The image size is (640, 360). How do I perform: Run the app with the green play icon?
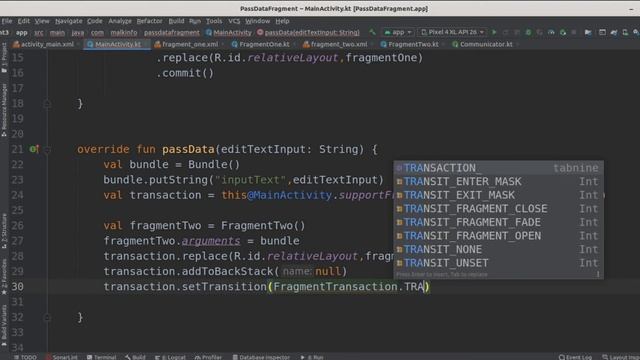click(x=494, y=32)
